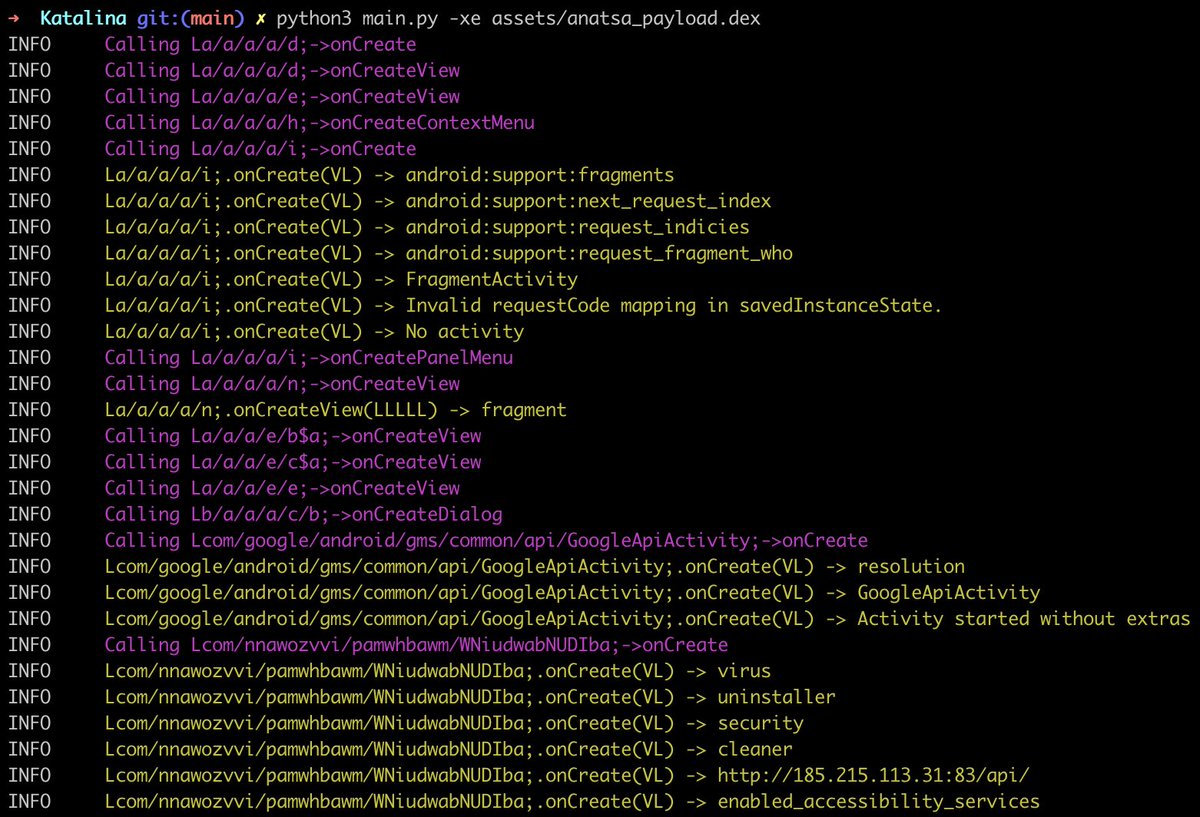Click the 'git:(main)' branch indicator in the prompt
This screenshot has width=1200, height=817.
[x=189, y=19]
